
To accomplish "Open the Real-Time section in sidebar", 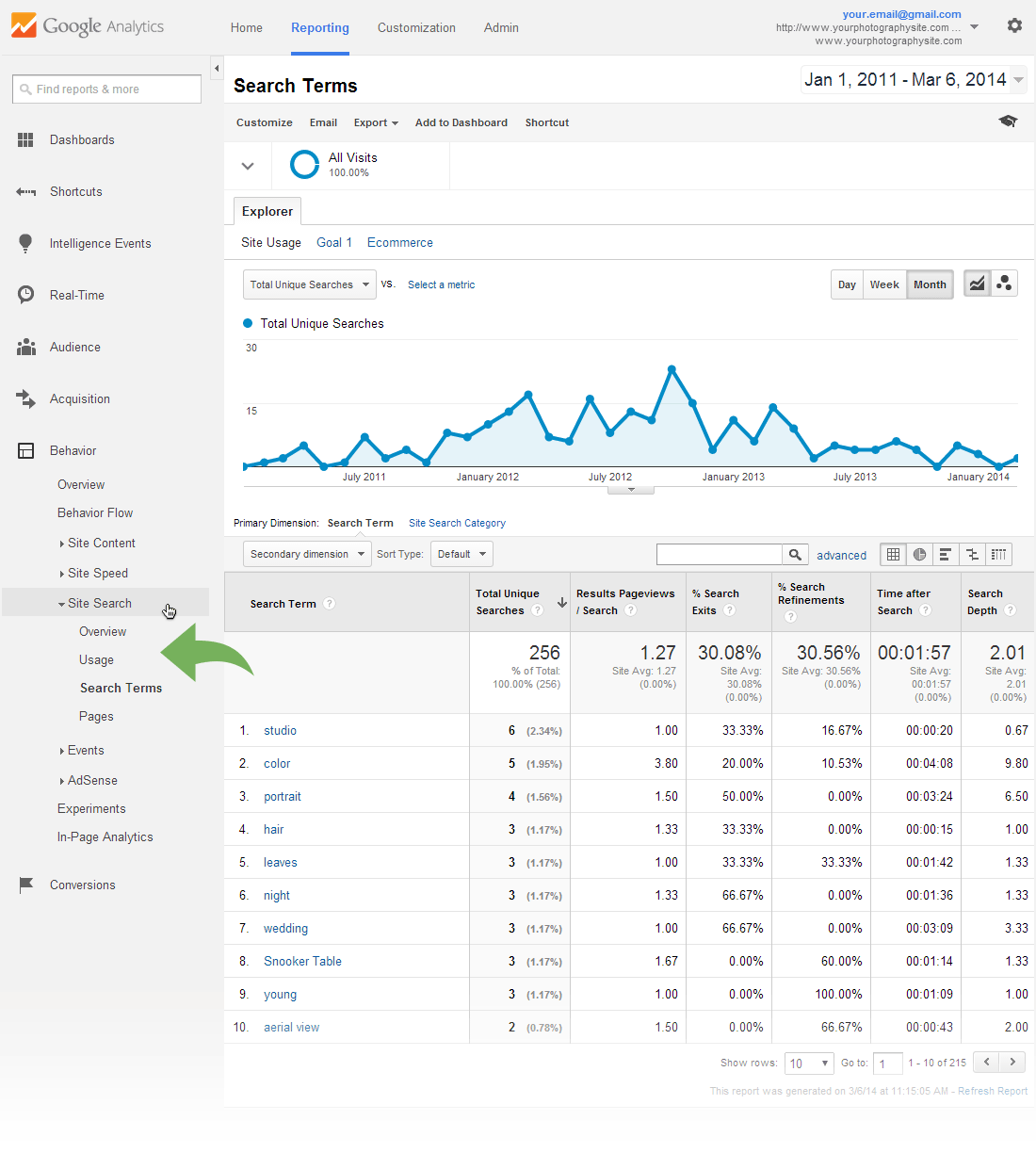I will [x=76, y=295].
